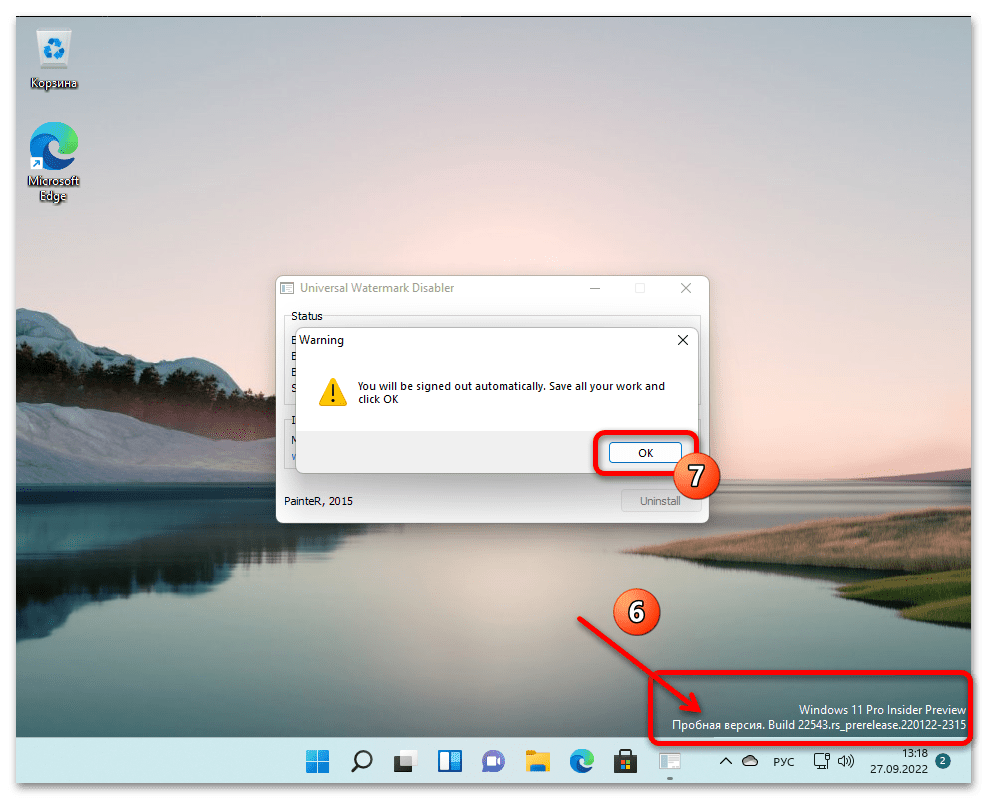
Task: Close Universal Watermark Disabler window
Action: 685,288
